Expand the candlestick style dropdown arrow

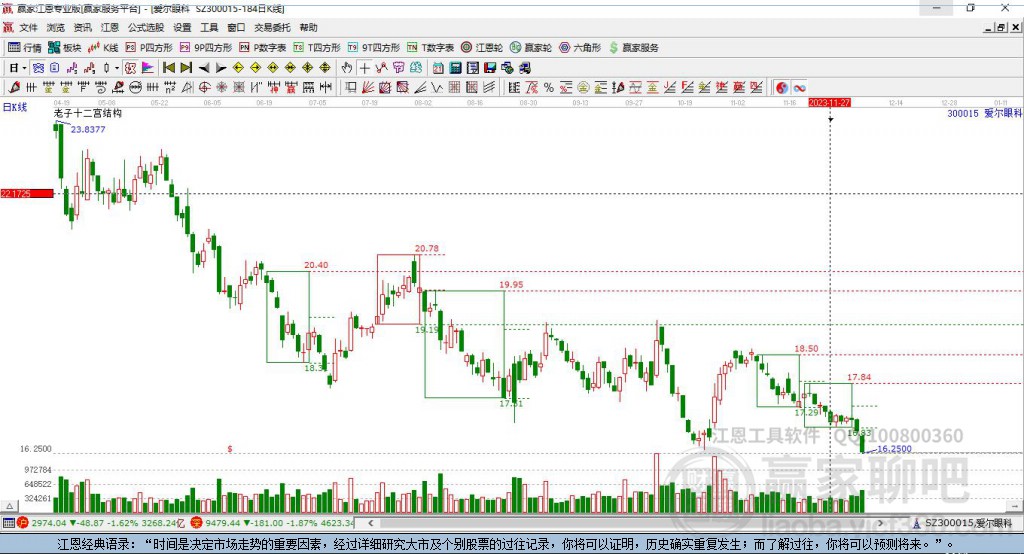coord(117,68)
